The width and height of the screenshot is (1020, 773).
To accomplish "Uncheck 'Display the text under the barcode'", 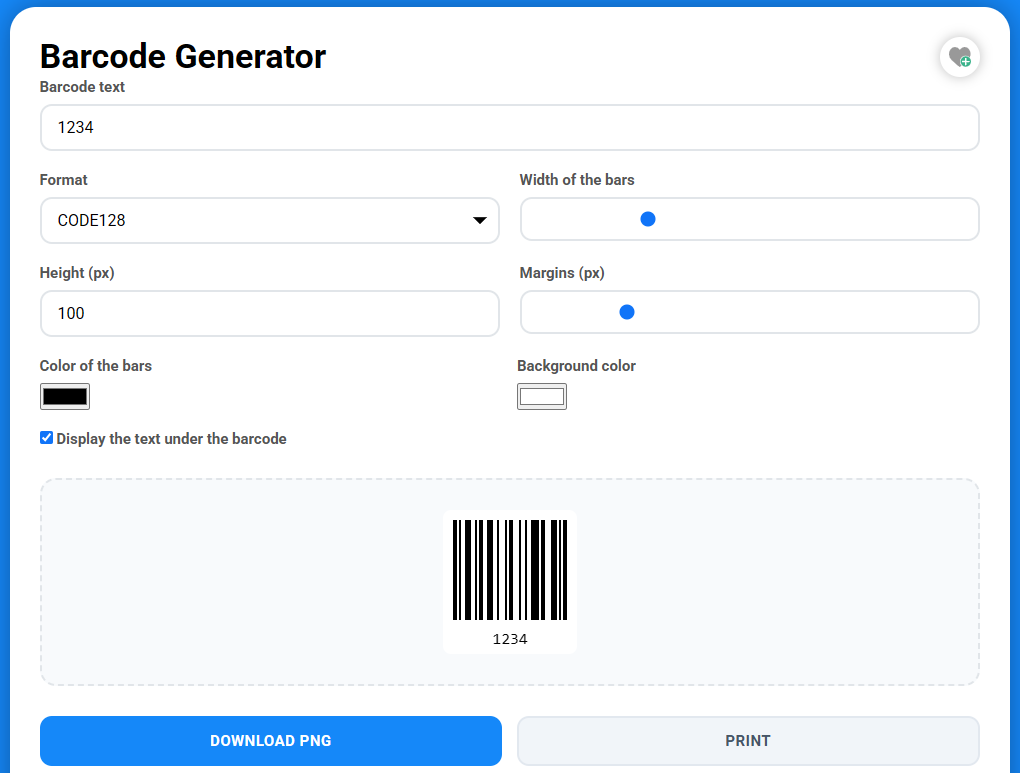I will (46, 437).
